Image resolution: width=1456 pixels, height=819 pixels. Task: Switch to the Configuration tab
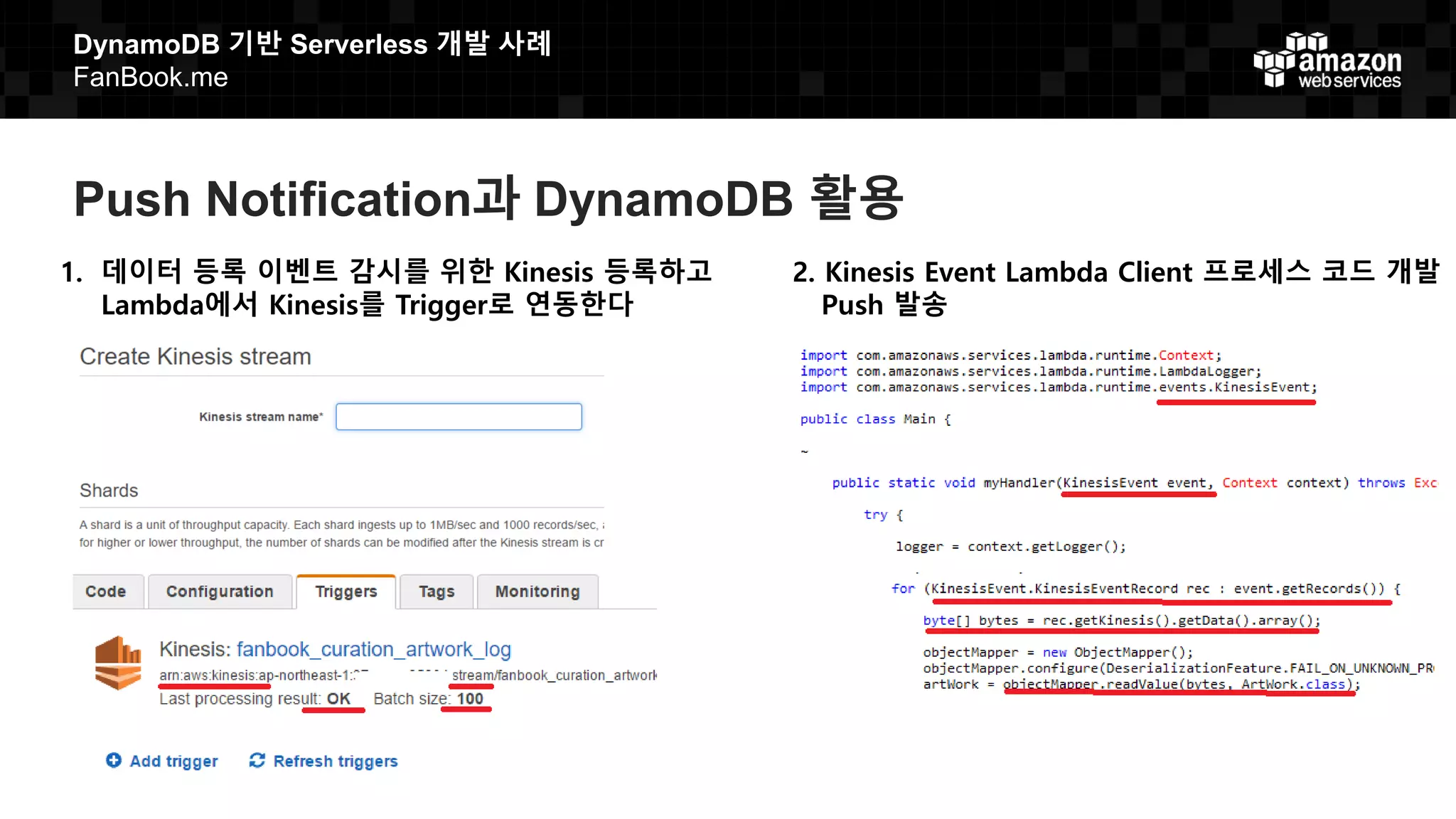[220, 591]
